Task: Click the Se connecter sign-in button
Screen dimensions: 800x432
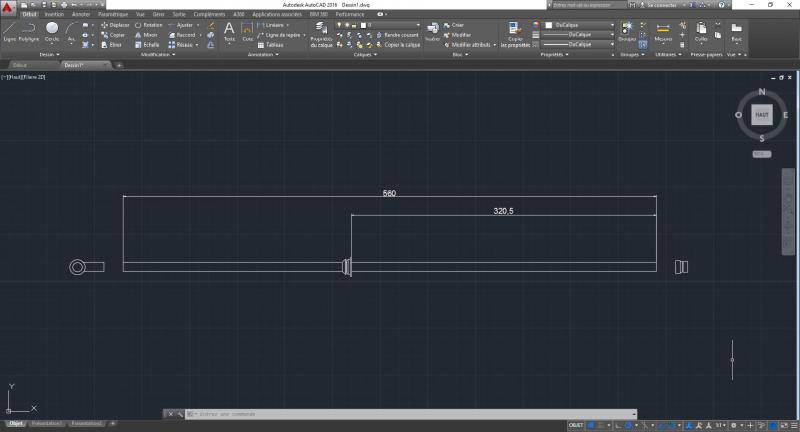Action: [x=658, y=5]
